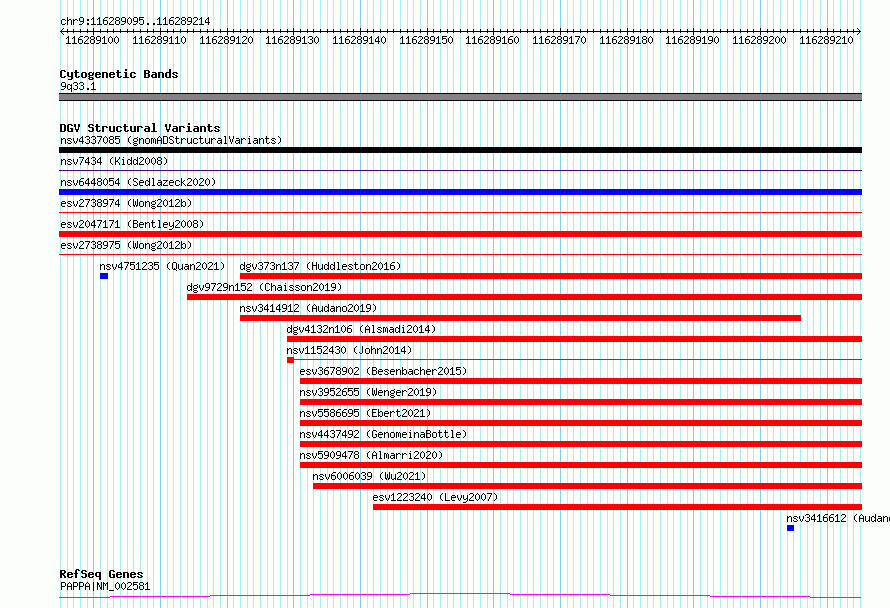
Task: Select the red bar under nsv5586695 (Ebert2021)
Action: (581, 423)
